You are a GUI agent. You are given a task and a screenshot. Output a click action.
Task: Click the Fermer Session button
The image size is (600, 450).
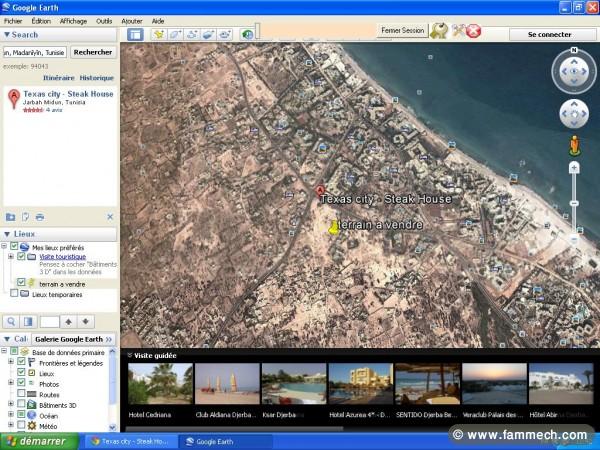(403, 30)
